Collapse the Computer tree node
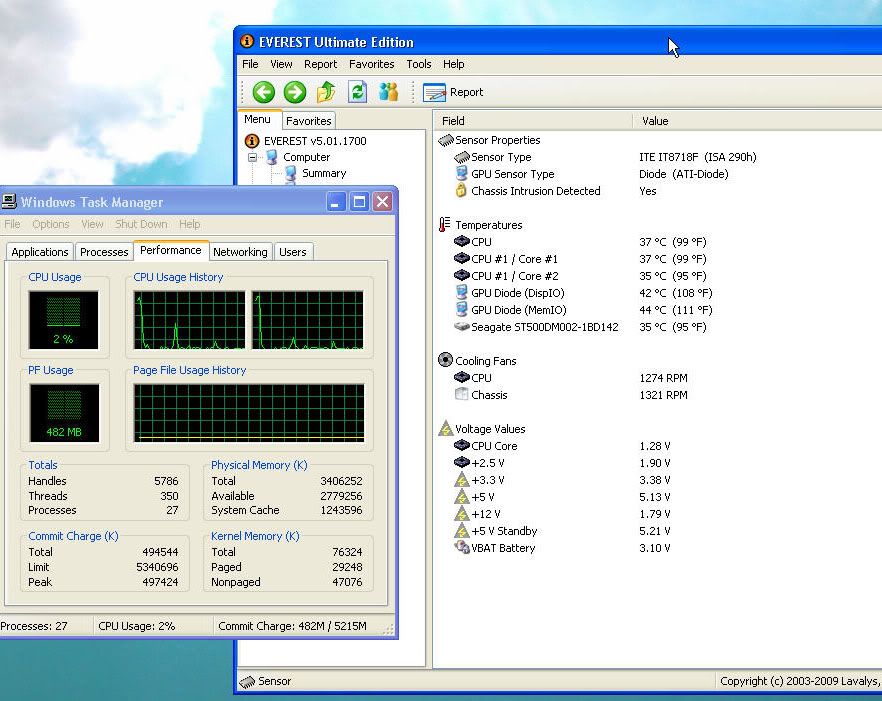882x701 pixels. pos(253,158)
